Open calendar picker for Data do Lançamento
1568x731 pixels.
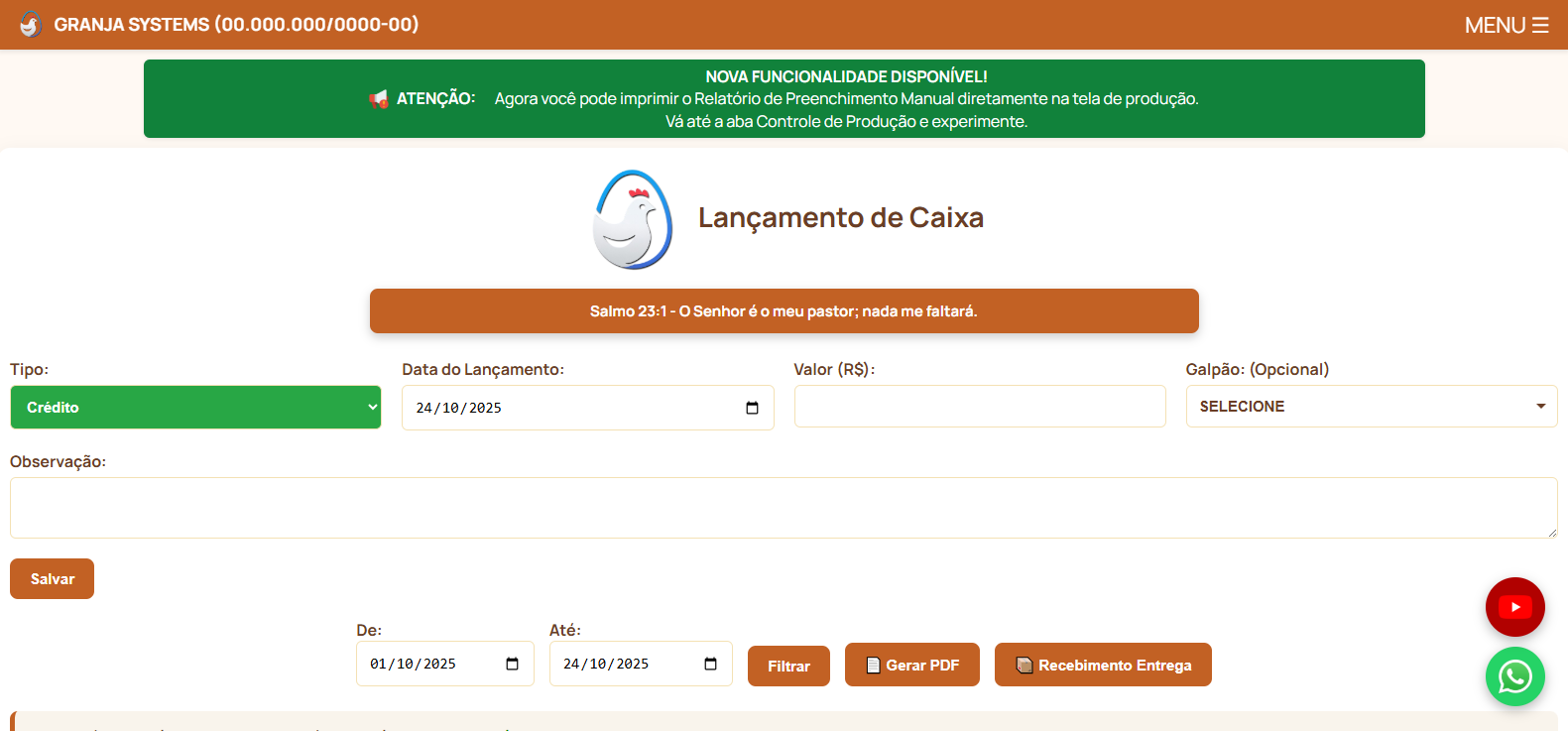click(752, 408)
